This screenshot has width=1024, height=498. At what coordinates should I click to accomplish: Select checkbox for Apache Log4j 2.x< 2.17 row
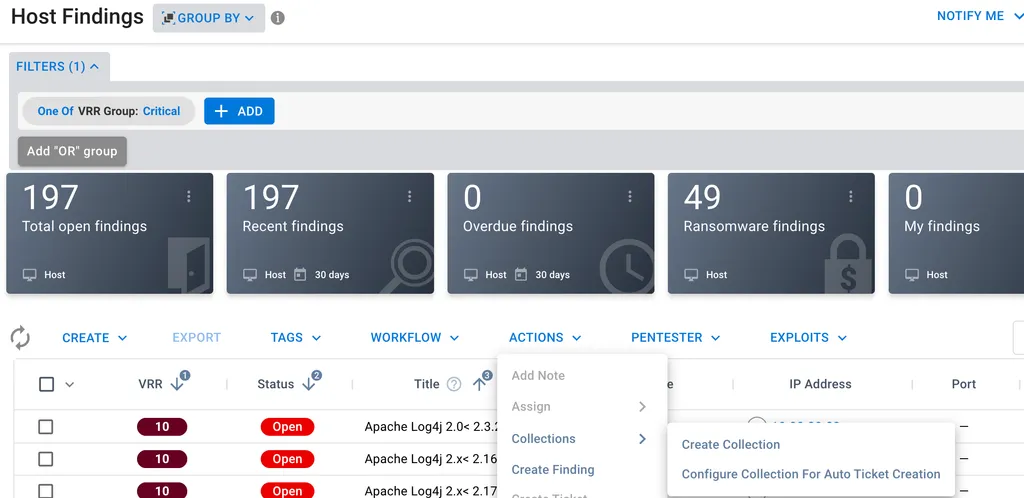(46, 491)
